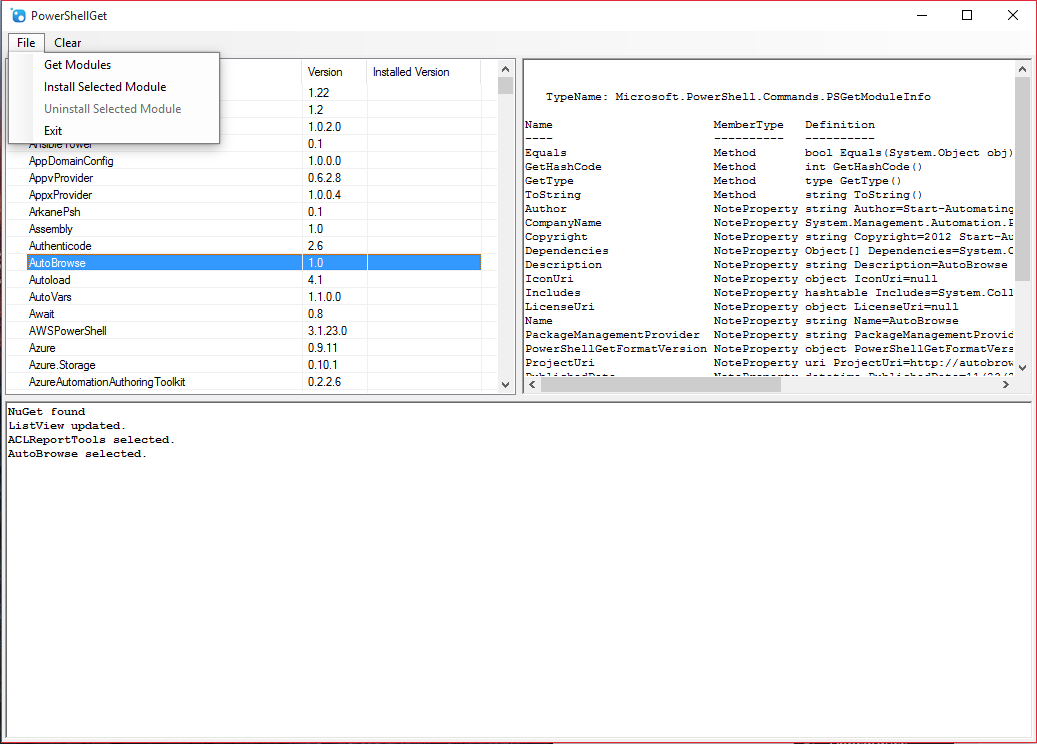Select the AzureAutomationAuthoringToolkit row
The image size is (1037, 744).
(254, 382)
